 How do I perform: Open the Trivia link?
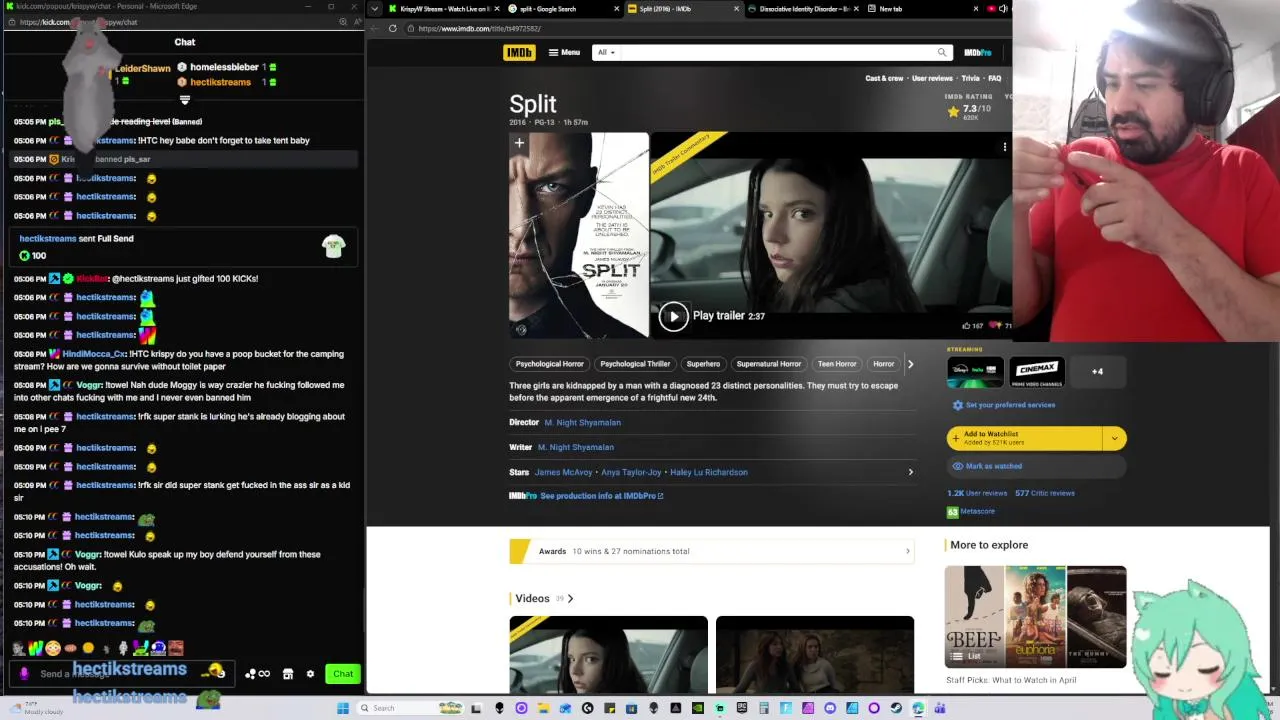970,78
